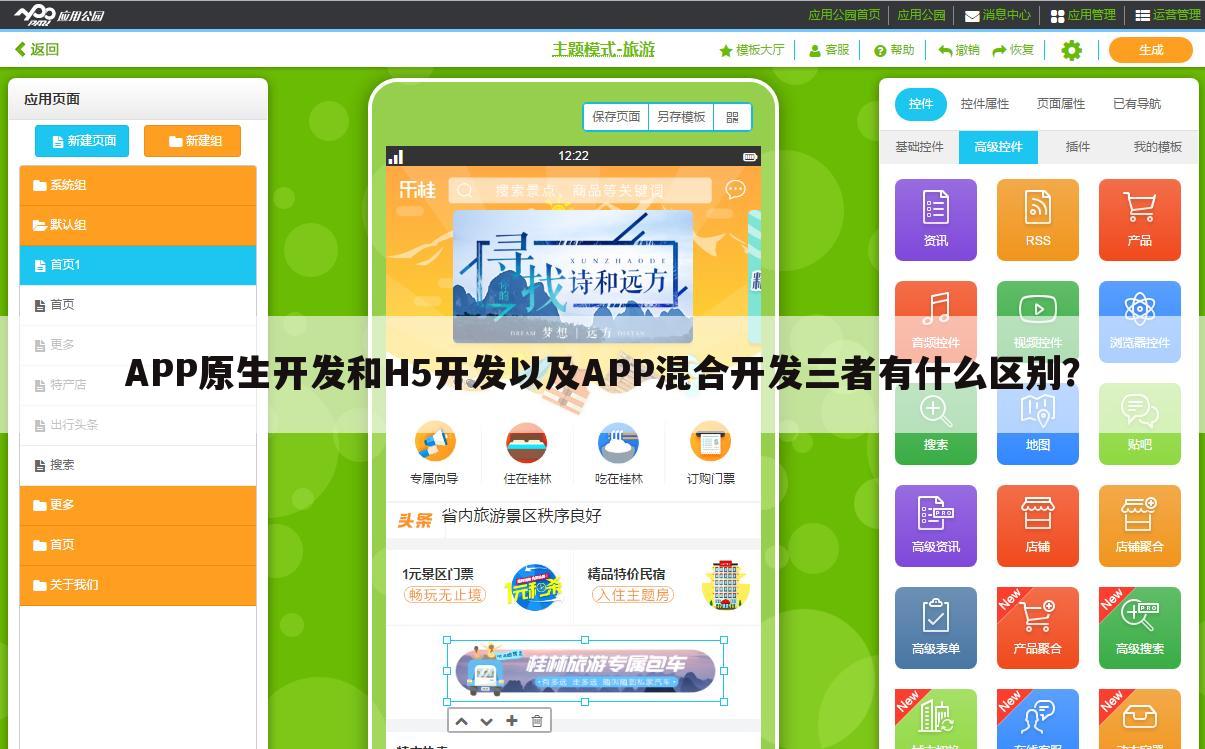This screenshot has width=1205, height=749.
Task: Open 应用管理 in top bar
Action: pyautogui.click(x=1083, y=15)
